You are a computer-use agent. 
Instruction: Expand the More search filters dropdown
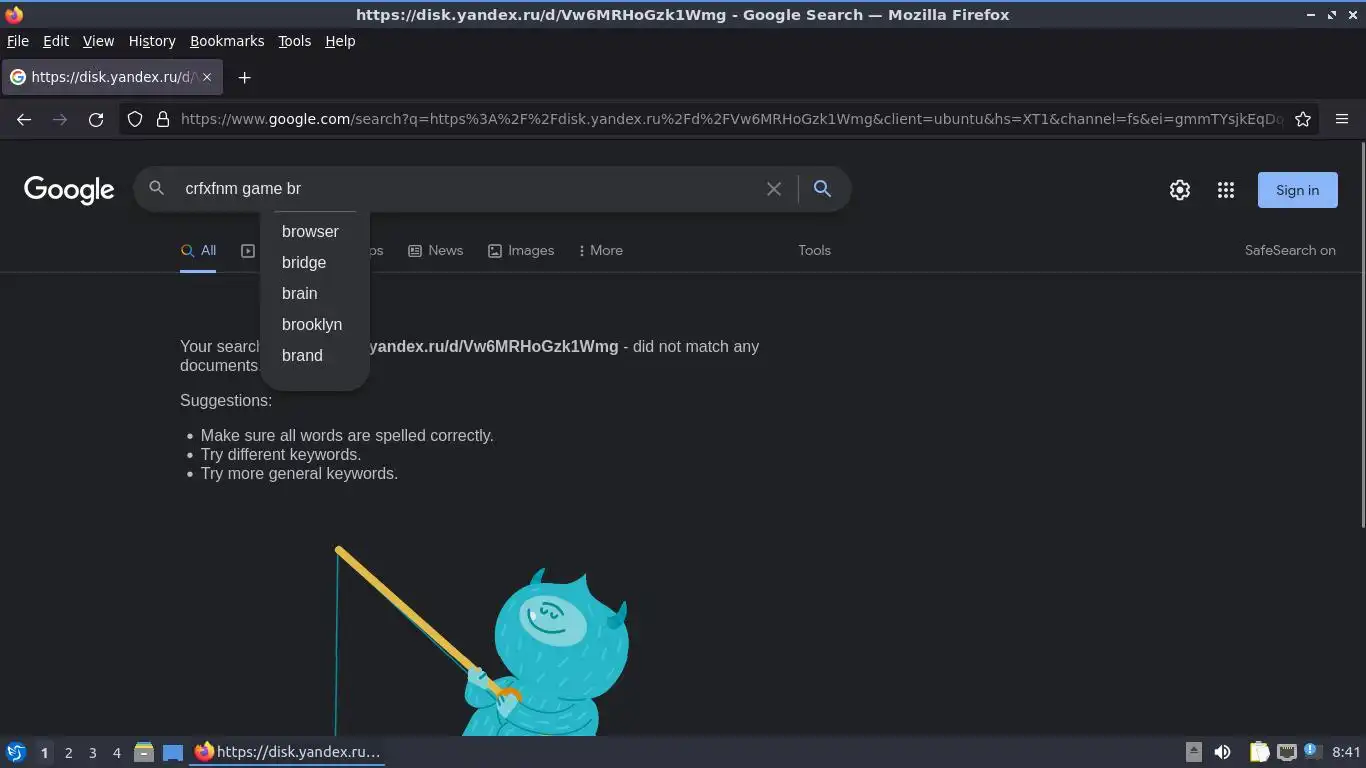[x=600, y=250]
